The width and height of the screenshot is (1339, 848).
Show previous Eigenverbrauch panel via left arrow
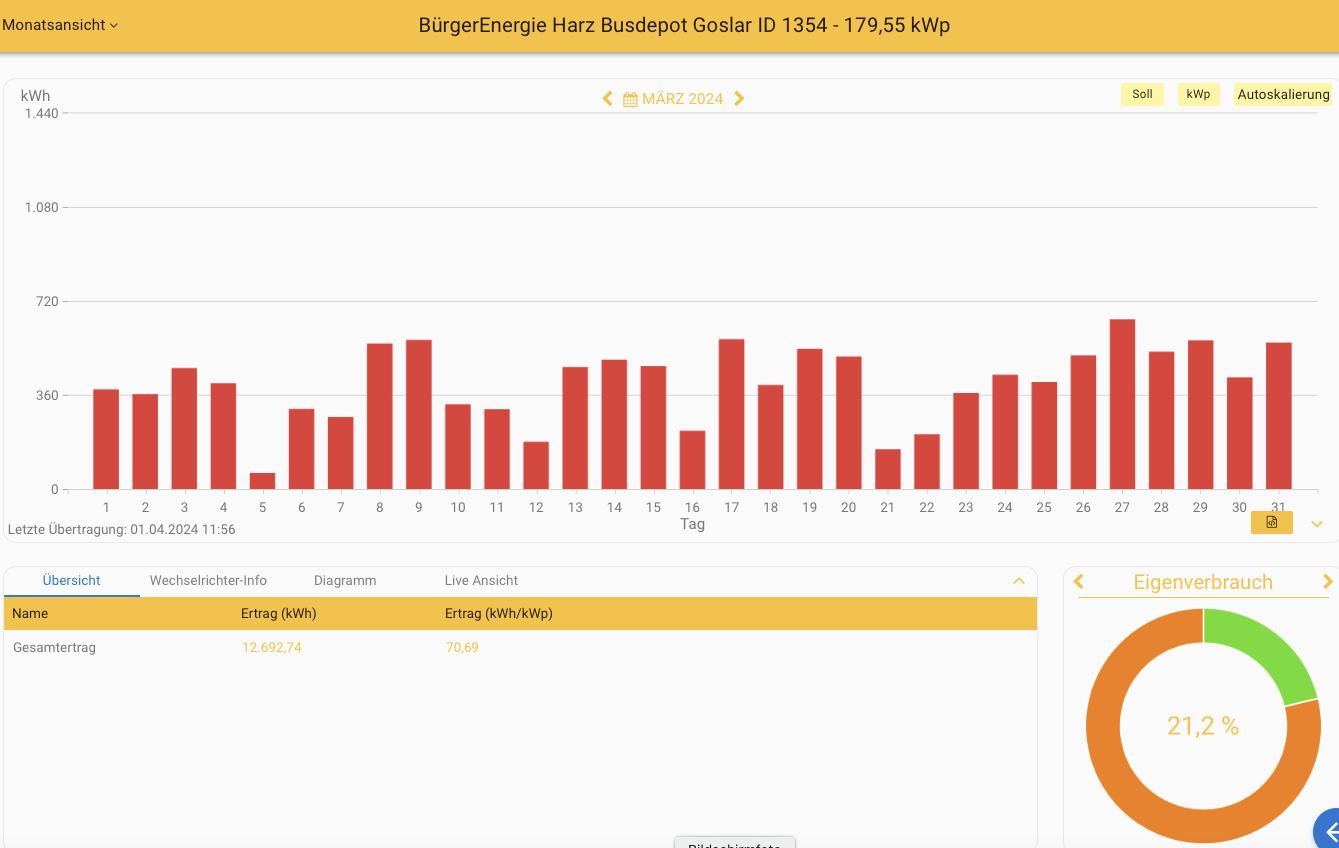coord(1079,582)
